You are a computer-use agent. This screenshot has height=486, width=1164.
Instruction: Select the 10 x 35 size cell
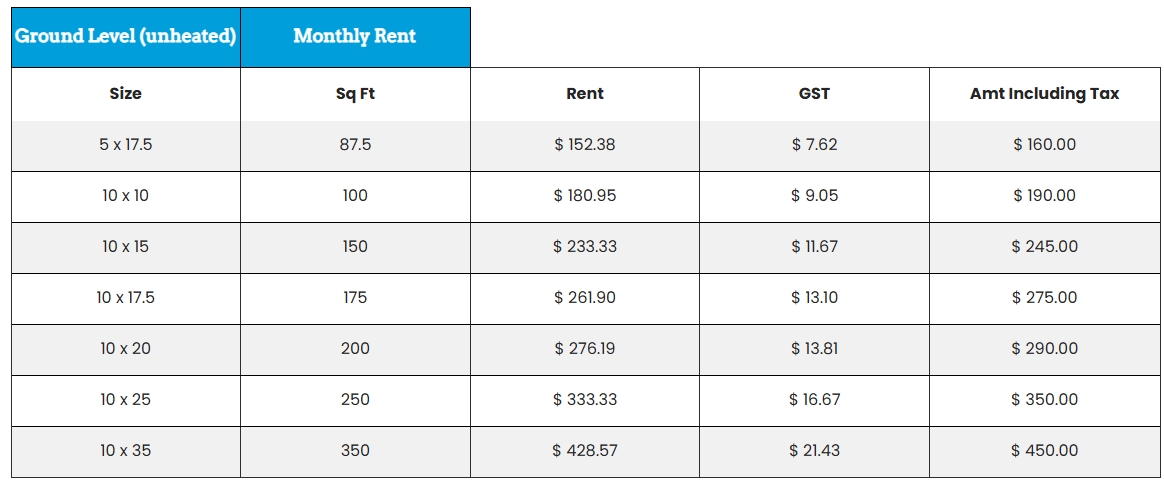click(125, 451)
